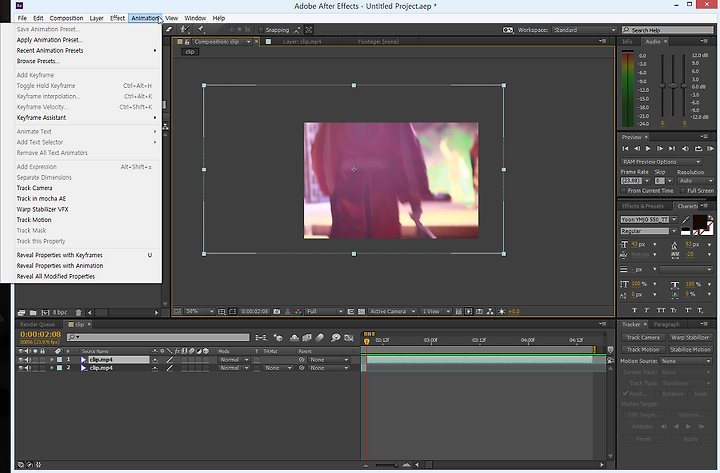Open the File menu

click(x=22, y=18)
